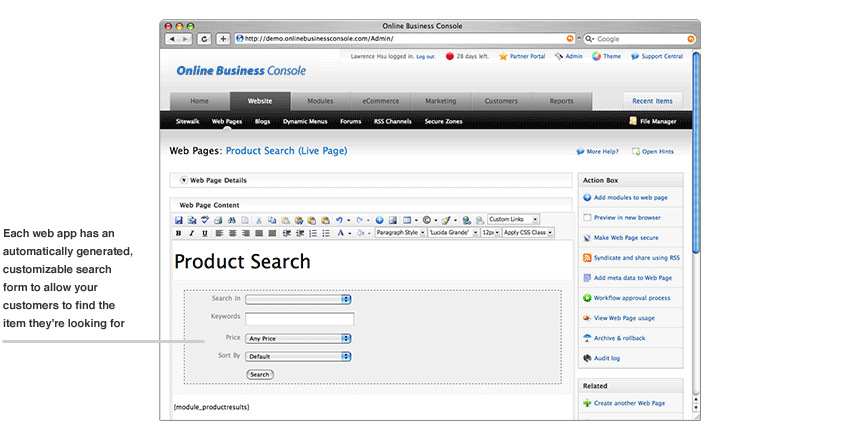Click the Italic formatting button
This screenshot has width=860, height=432.
click(x=192, y=232)
